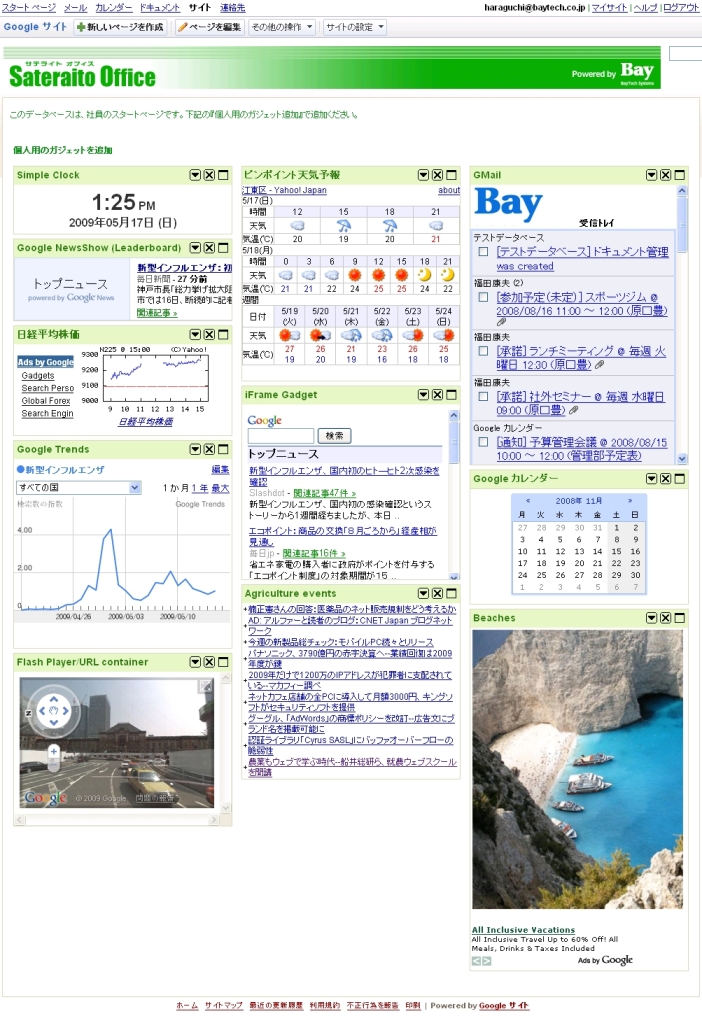Image resolution: width=702 pixels, height=1023 pixels.
Task: Open the Beaches gadget menu arrow
Action: coord(651,618)
